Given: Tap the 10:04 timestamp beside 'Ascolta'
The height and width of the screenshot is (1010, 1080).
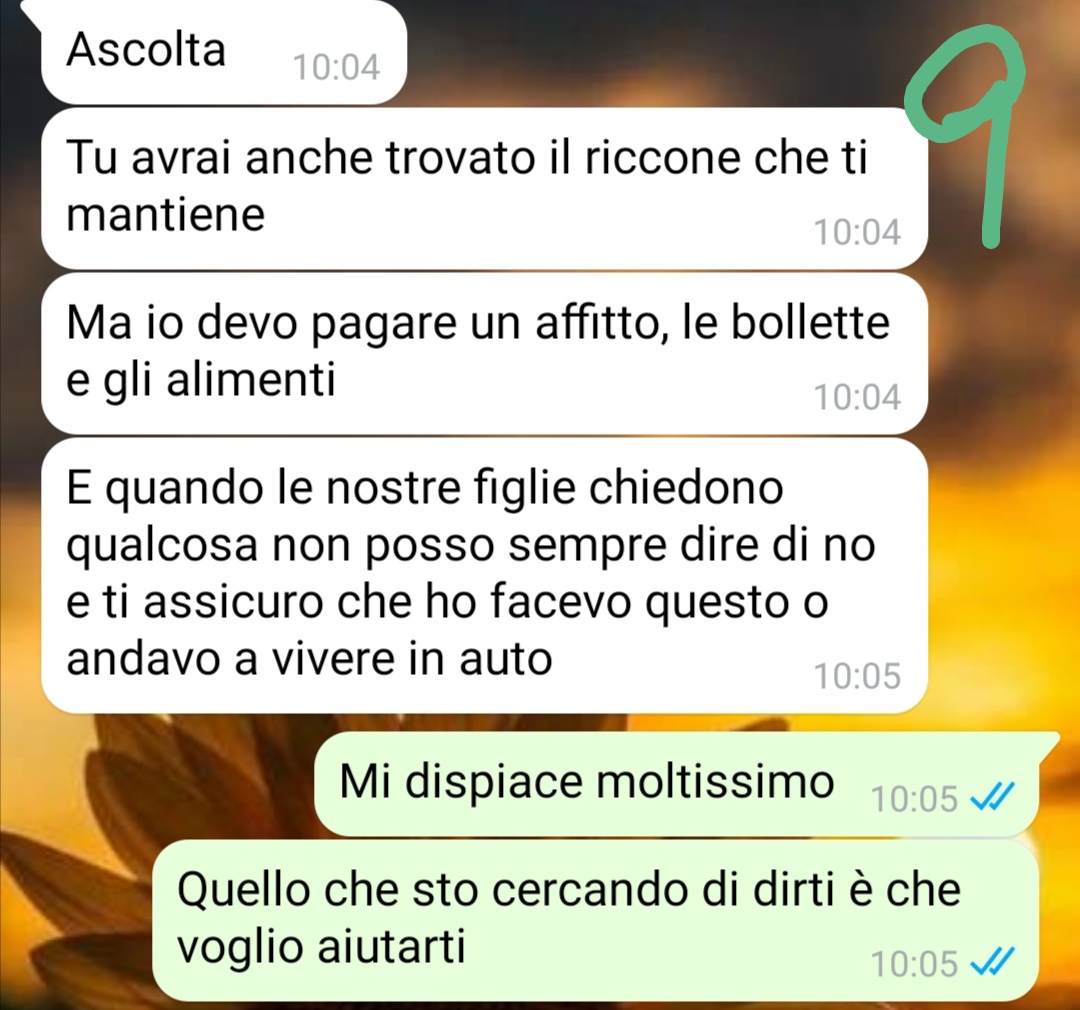Looking at the screenshot, I should (336, 68).
